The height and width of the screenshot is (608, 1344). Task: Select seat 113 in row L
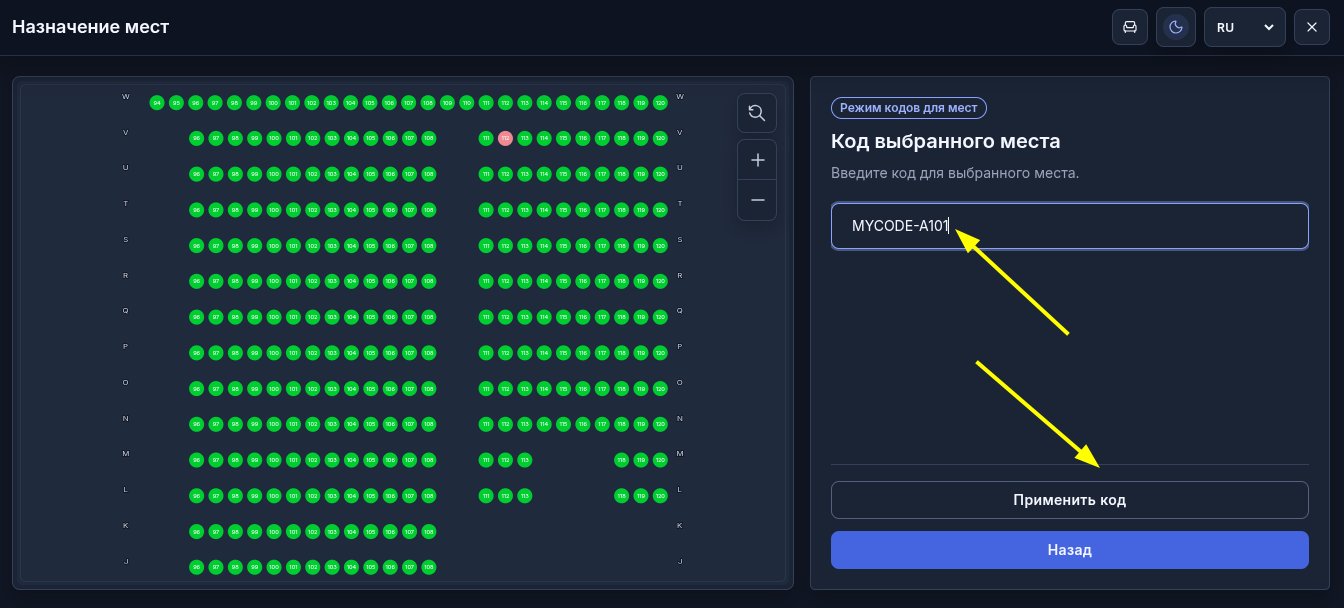coord(524,496)
